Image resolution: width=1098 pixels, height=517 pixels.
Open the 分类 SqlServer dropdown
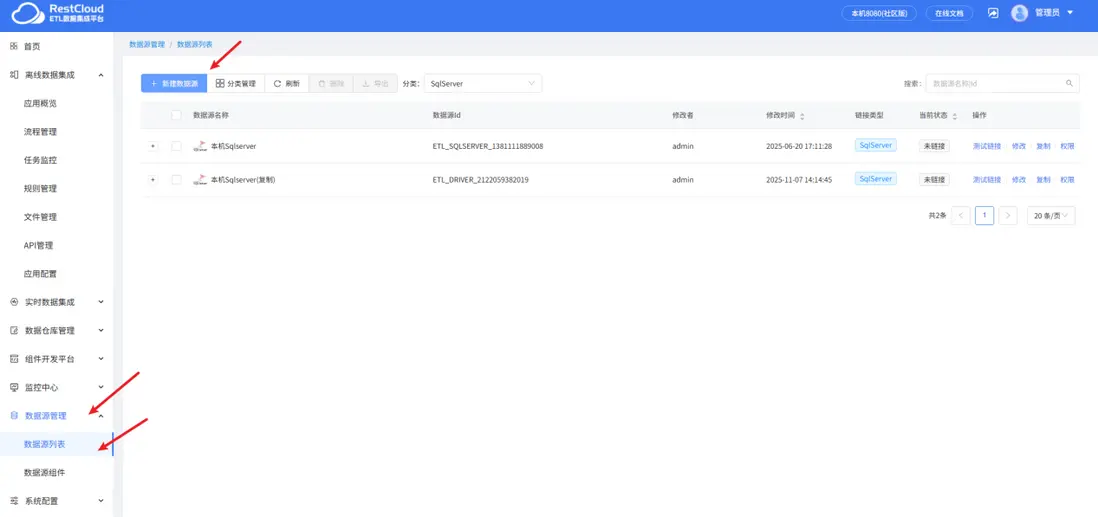pyautogui.click(x=483, y=83)
